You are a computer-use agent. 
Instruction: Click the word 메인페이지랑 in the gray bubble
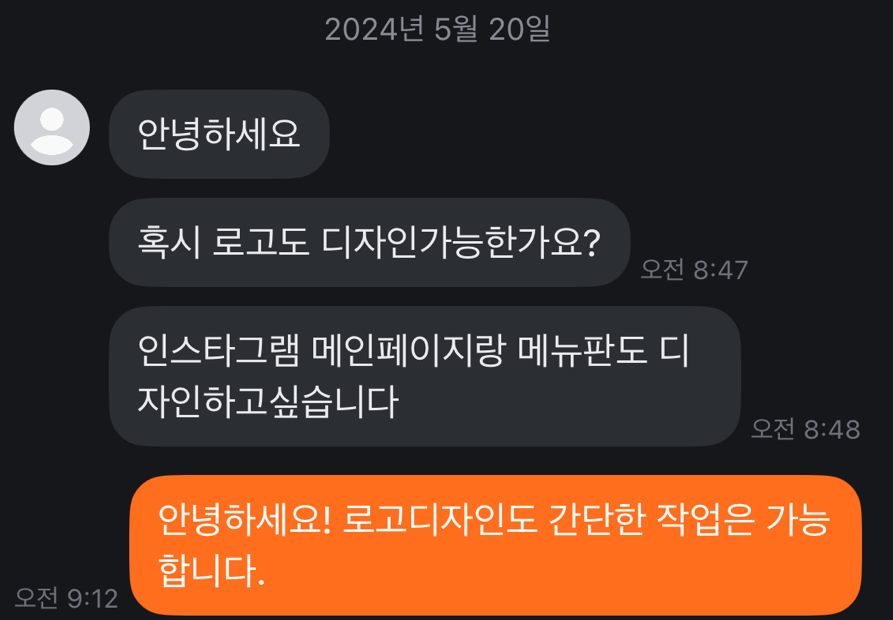[408, 350]
